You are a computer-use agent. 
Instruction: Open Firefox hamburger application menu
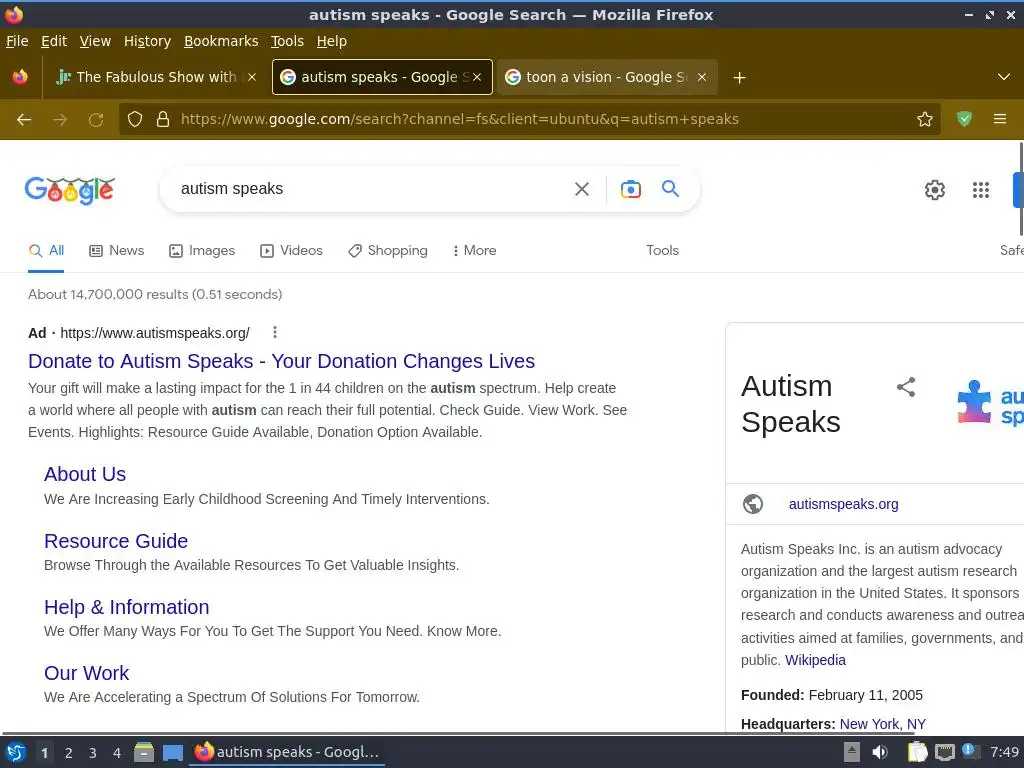(x=1000, y=119)
